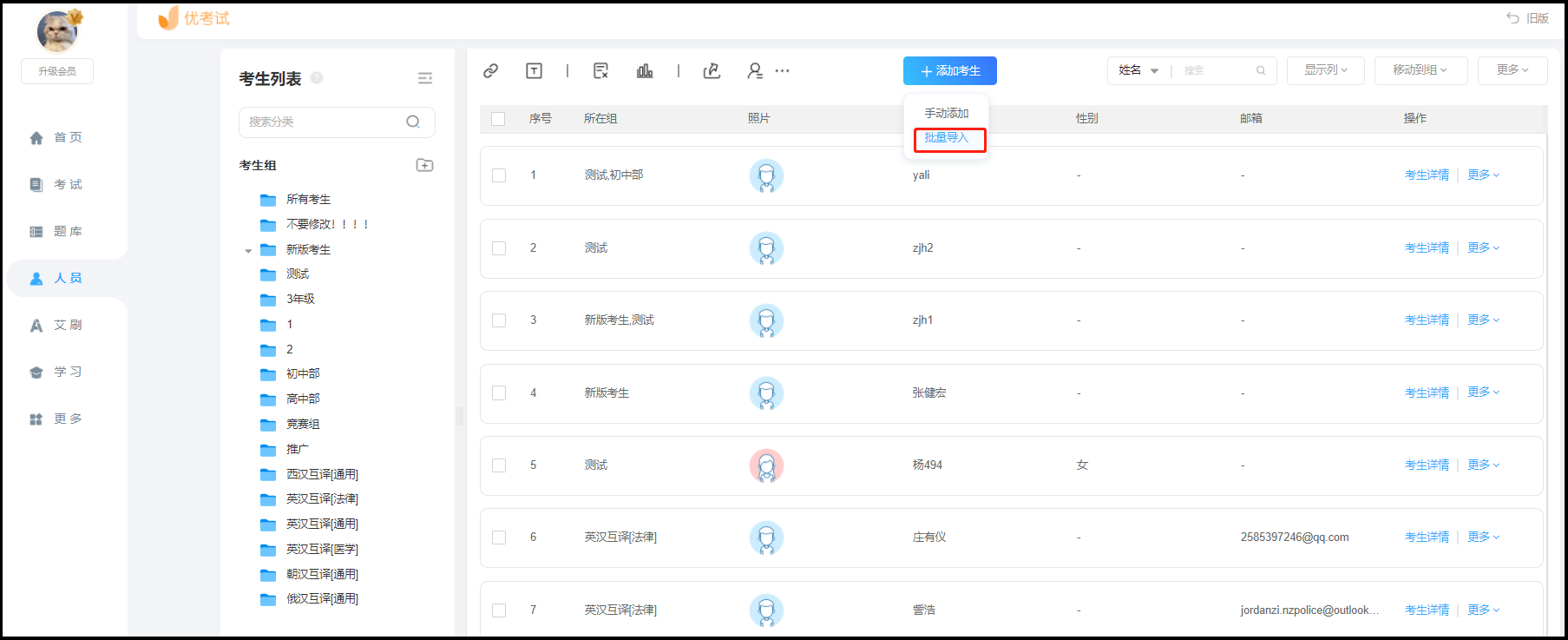Select the 所有考生 folder
Image resolution: width=1568 pixels, height=640 pixels.
tap(295, 200)
